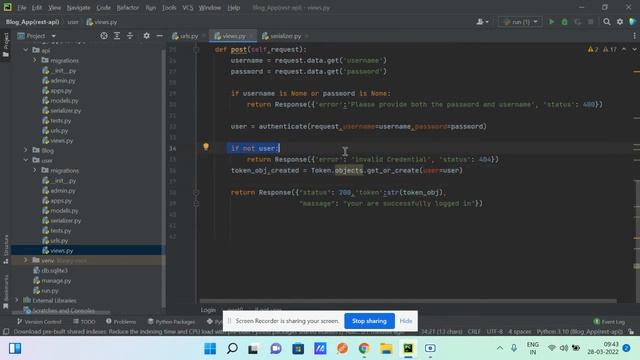Expand the venv folder
This screenshot has width=640, height=360.
coord(26,260)
